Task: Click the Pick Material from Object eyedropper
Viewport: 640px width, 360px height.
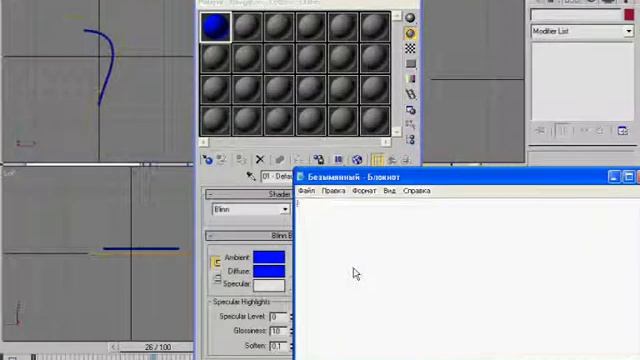Action: pyautogui.click(x=251, y=176)
